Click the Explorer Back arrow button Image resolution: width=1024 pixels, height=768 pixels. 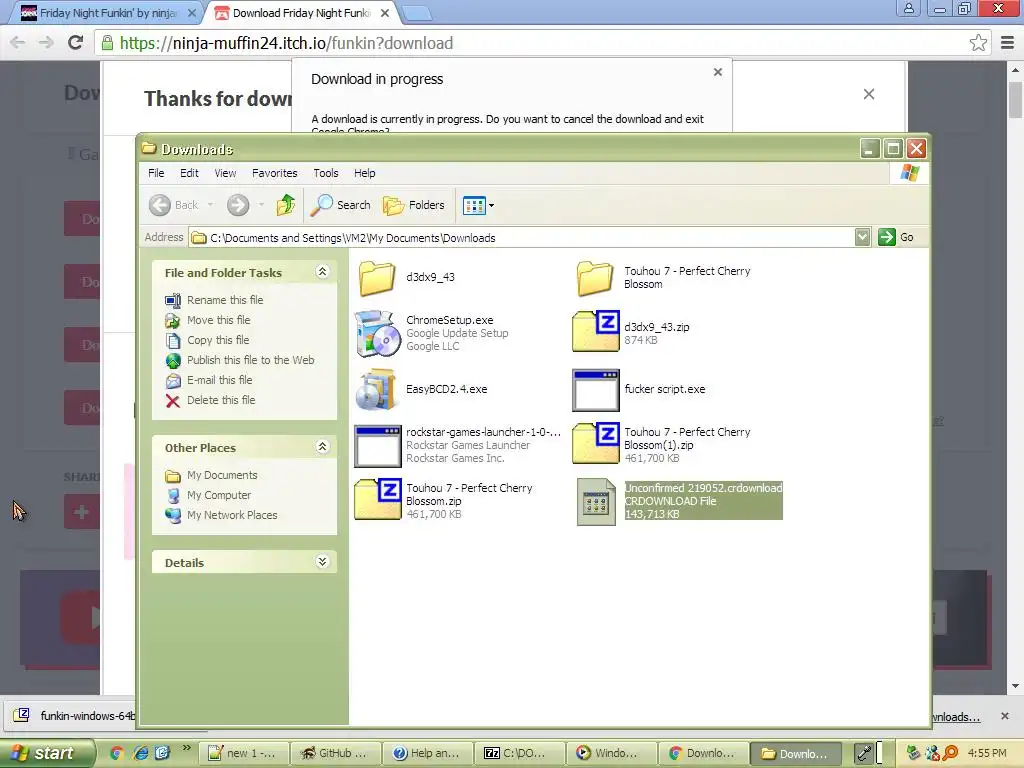(x=159, y=205)
